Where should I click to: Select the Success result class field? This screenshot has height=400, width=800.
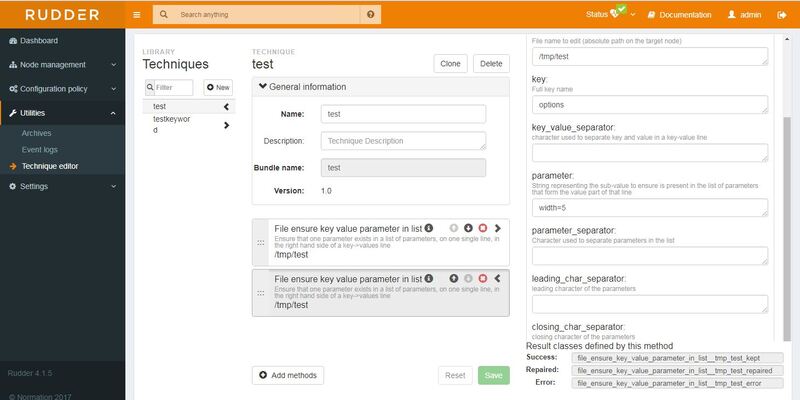point(677,358)
